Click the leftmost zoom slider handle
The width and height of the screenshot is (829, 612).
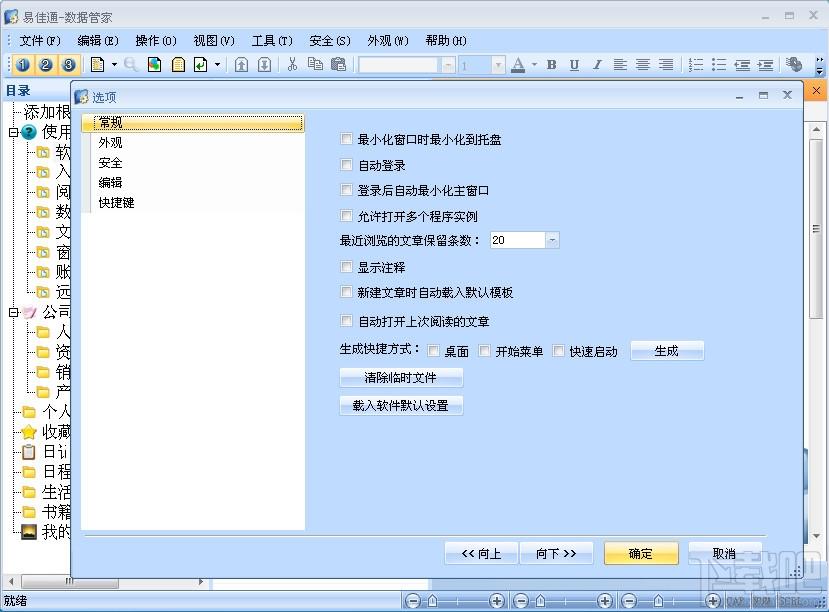(432, 601)
